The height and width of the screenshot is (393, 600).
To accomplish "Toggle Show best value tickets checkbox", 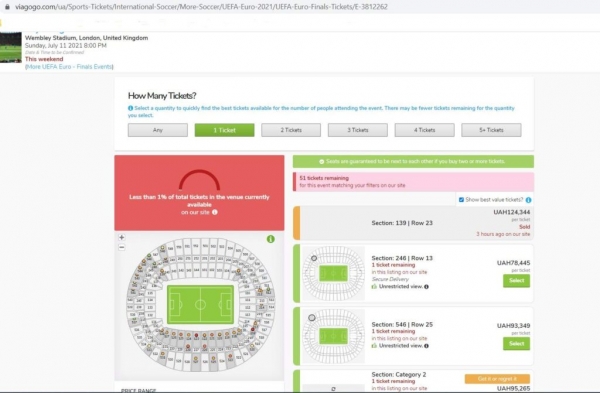I will click(x=461, y=200).
